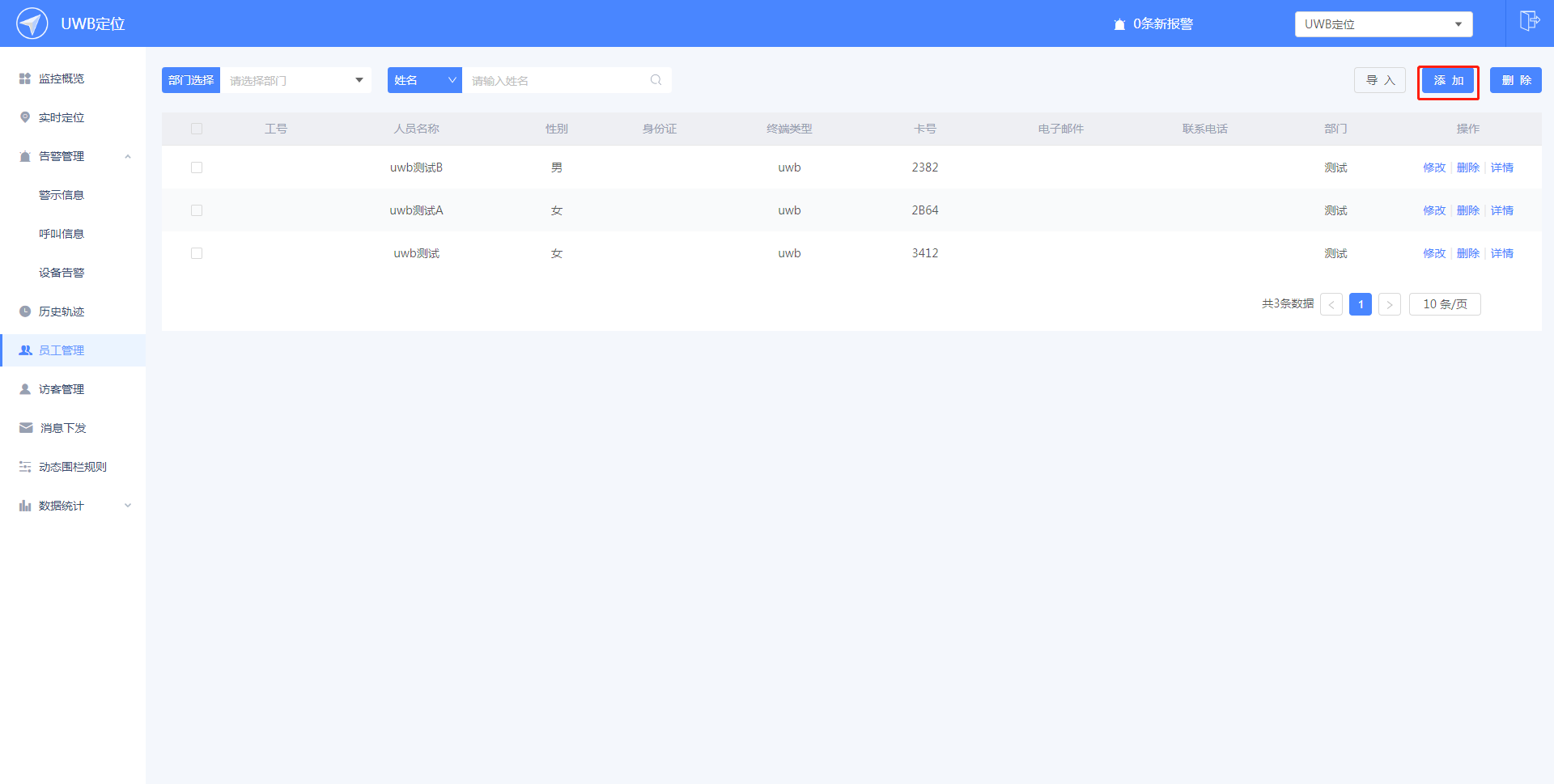This screenshot has width=1554, height=784.
Task: Click the 卡号 column header
Action: 925,129
